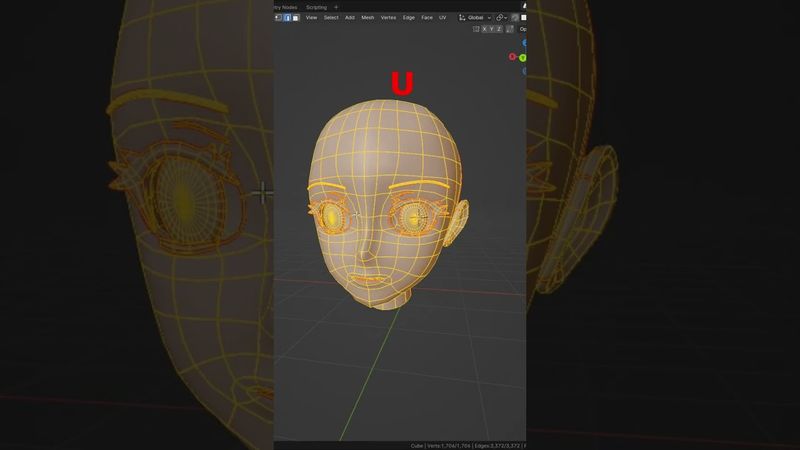Image resolution: width=800 pixels, height=450 pixels.
Task: Click the "Edges:3,372/3,372" status text
Action: click(x=497, y=446)
